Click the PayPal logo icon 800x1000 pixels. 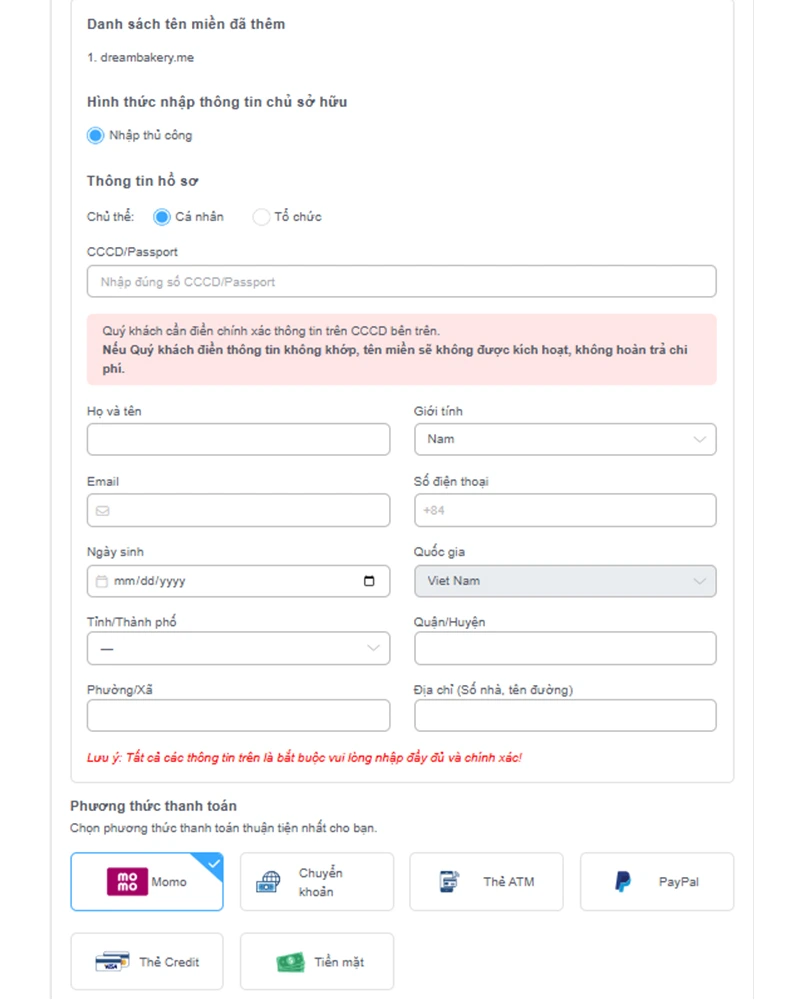click(x=623, y=882)
